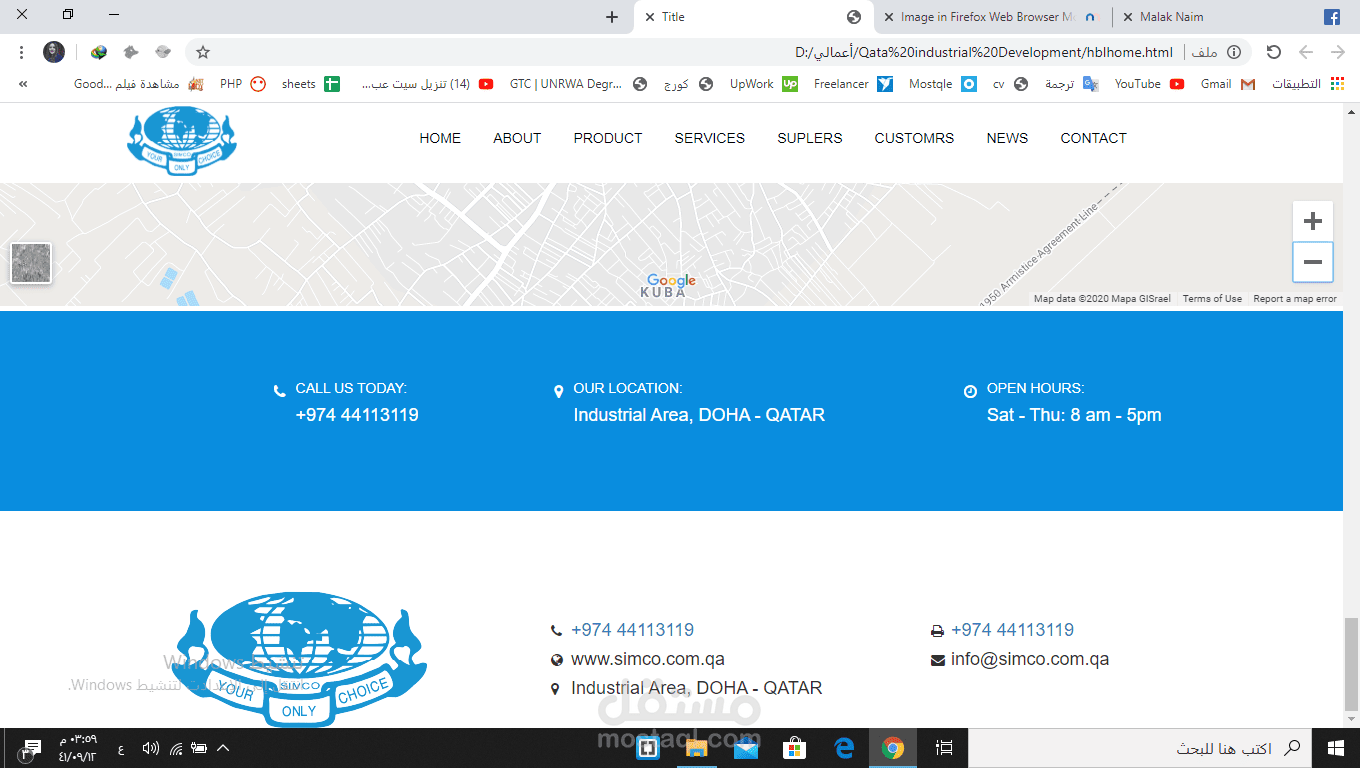Screen dimensions: 1360x768
Task: Show hidden system tray icons
Action: coord(223,748)
